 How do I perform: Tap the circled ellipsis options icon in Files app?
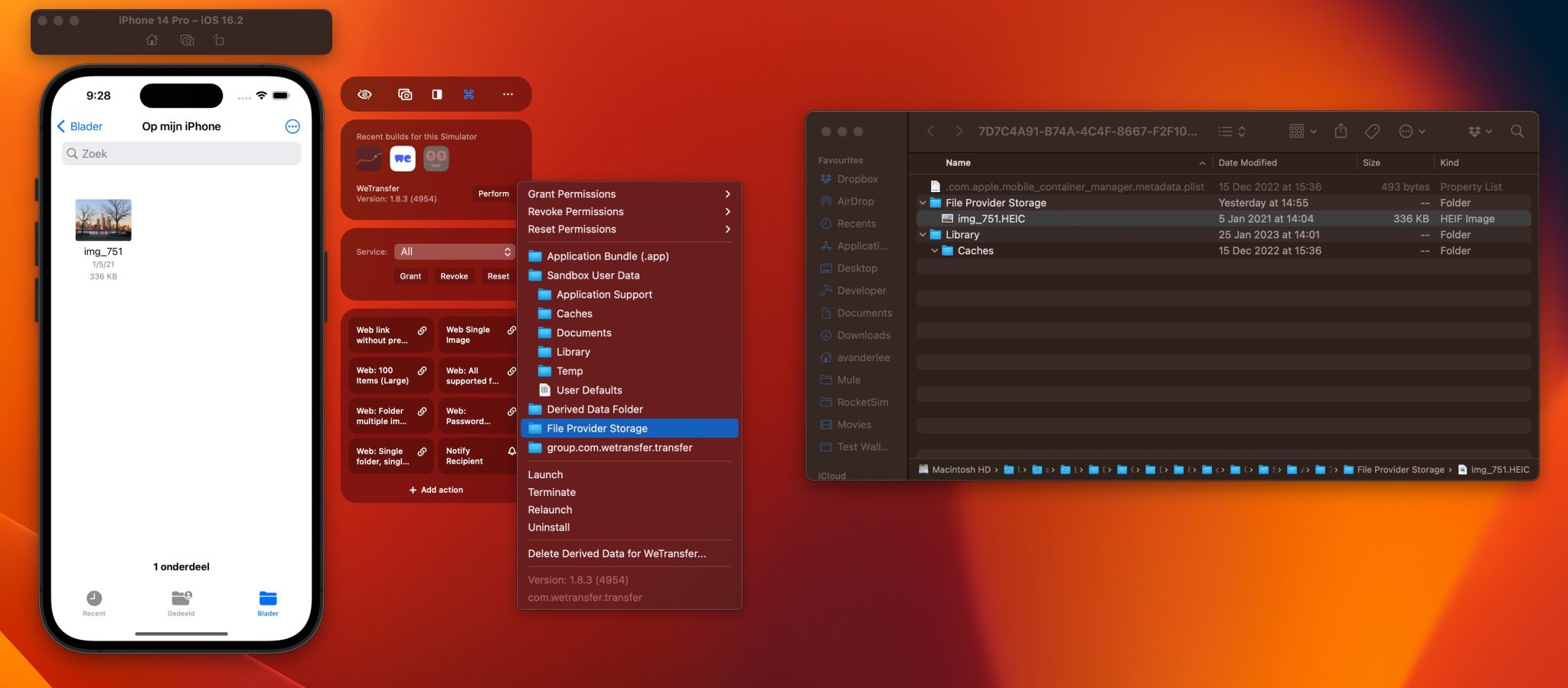(292, 126)
